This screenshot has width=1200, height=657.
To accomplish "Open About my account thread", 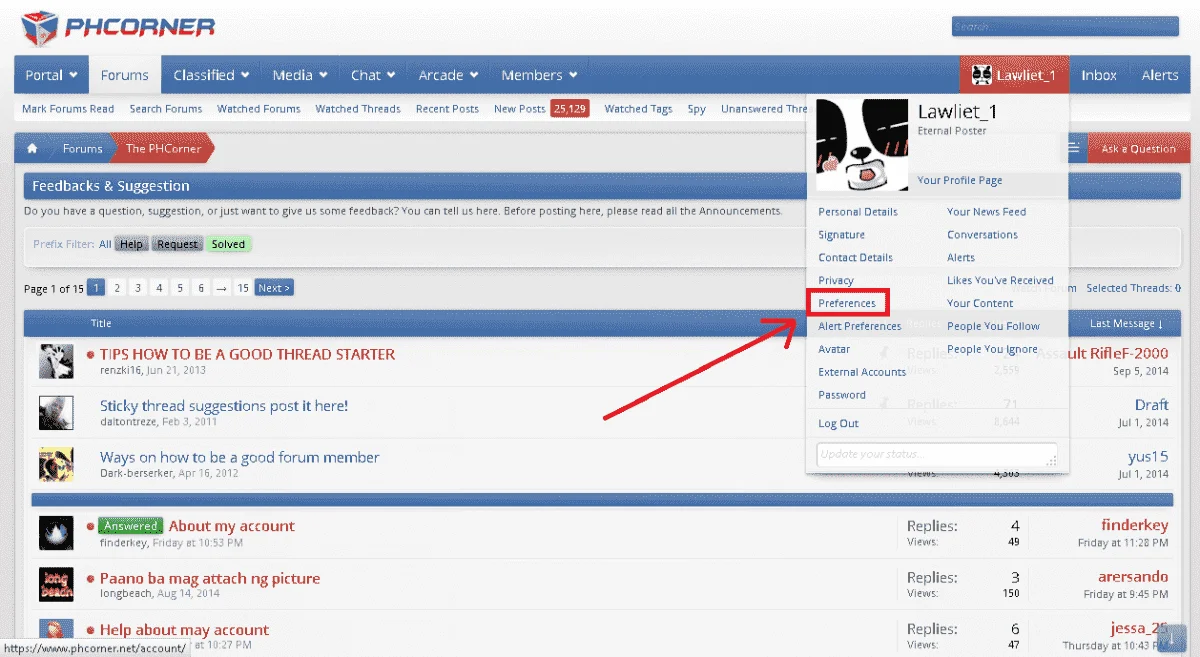I will pyautogui.click(x=232, y=526).
